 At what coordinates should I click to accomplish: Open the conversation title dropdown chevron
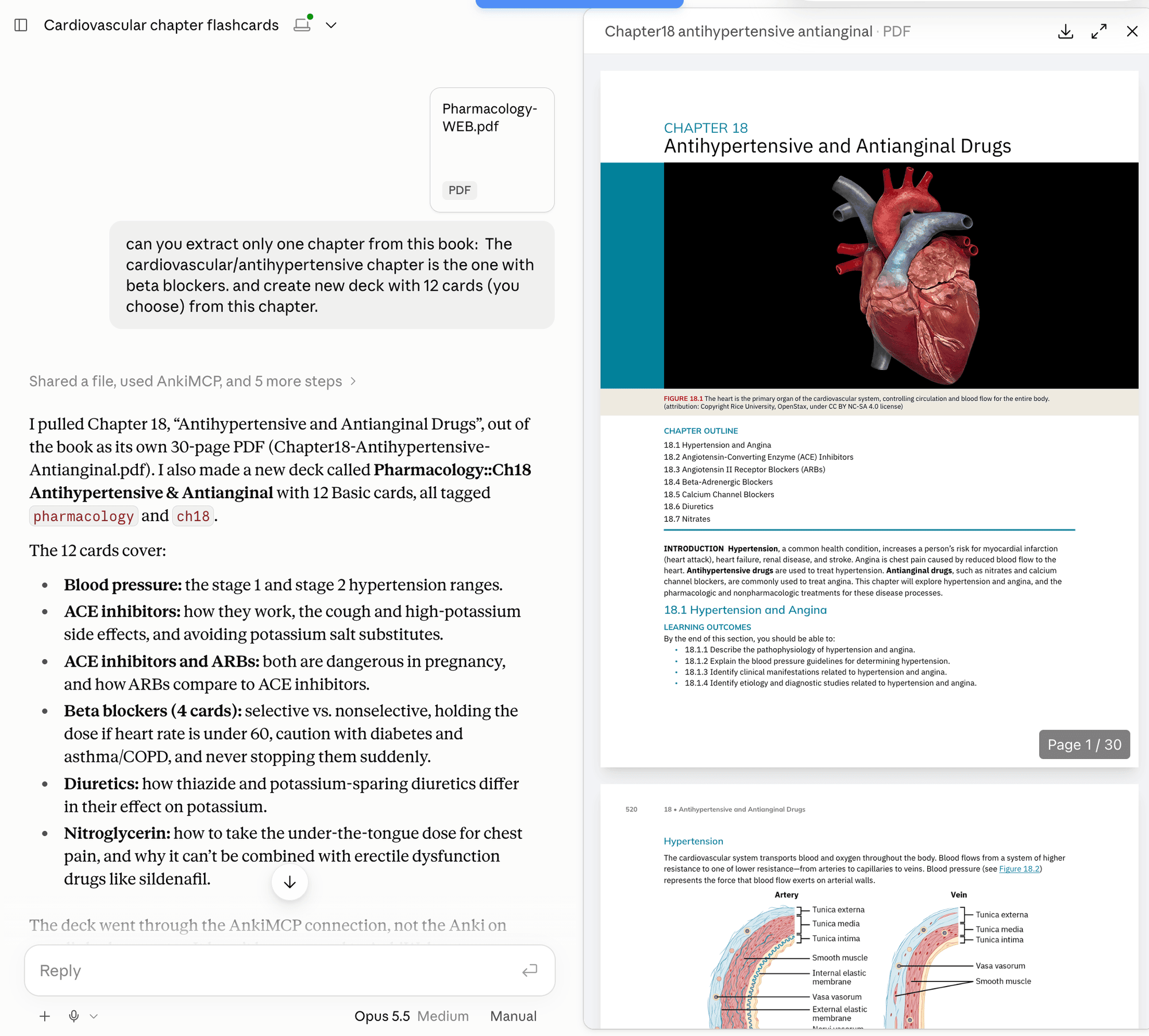331,25
